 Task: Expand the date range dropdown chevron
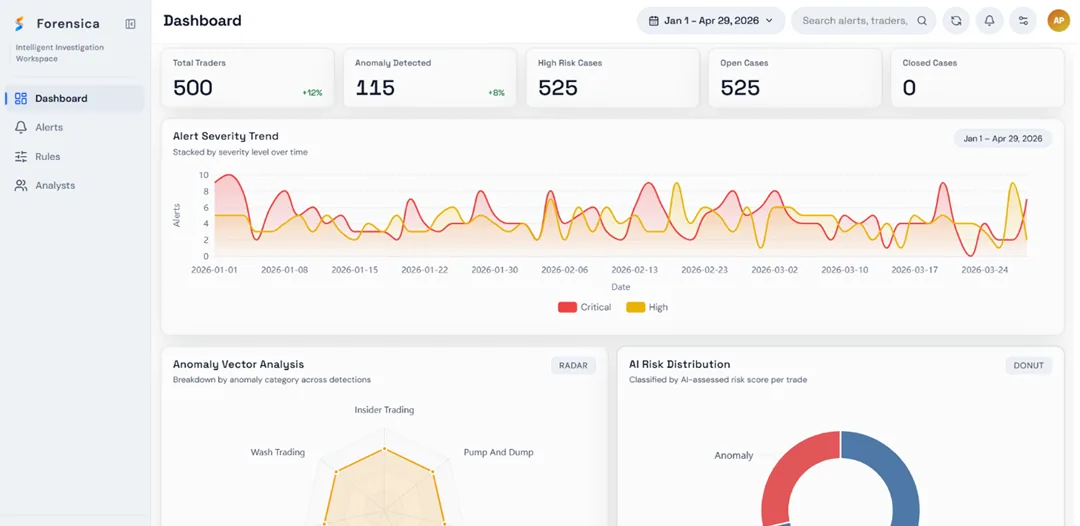(769, 21)
